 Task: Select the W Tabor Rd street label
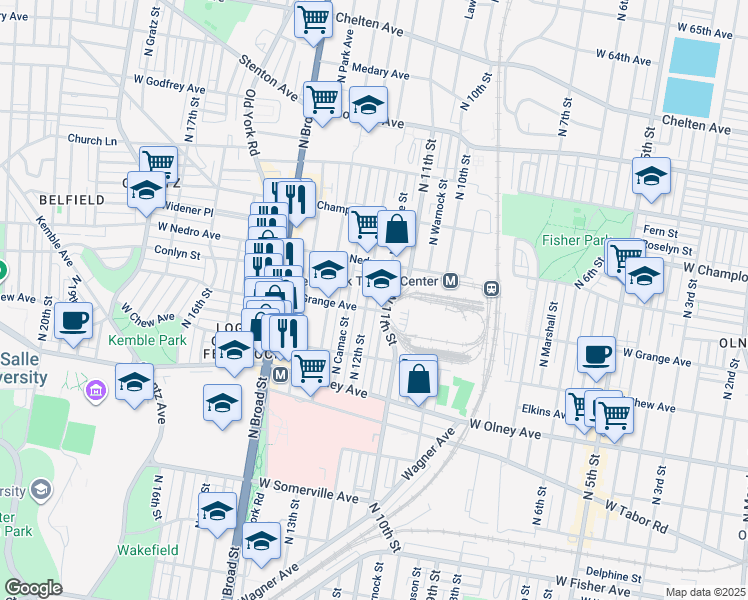[637, 517]
